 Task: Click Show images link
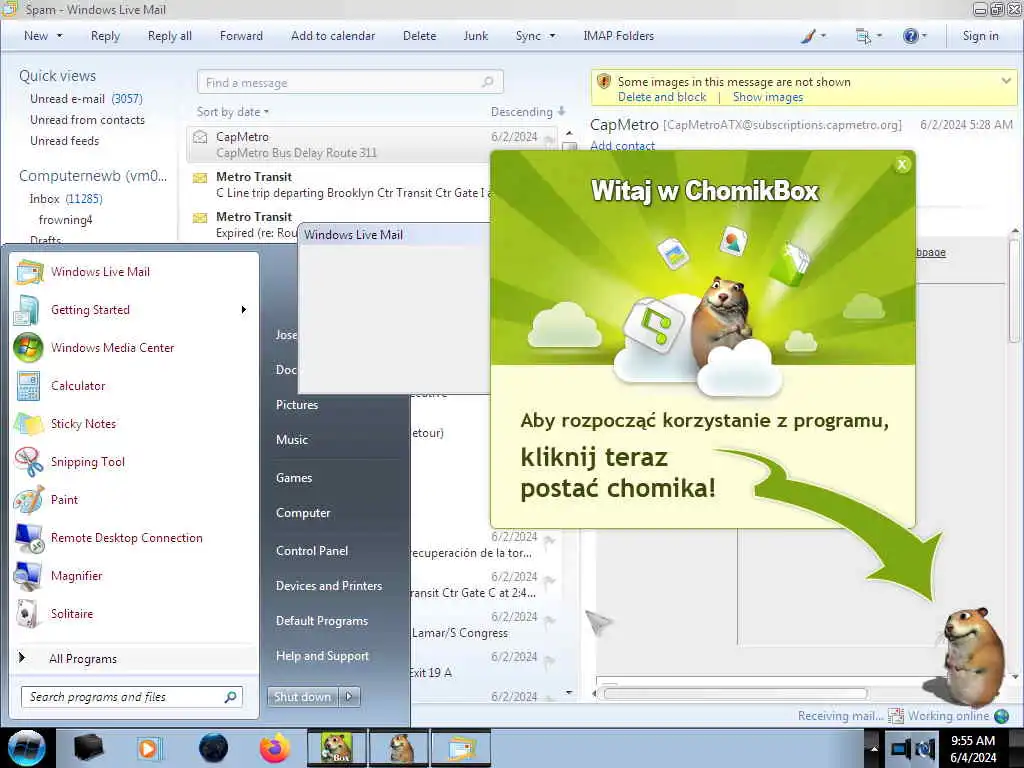pos(768,97)
